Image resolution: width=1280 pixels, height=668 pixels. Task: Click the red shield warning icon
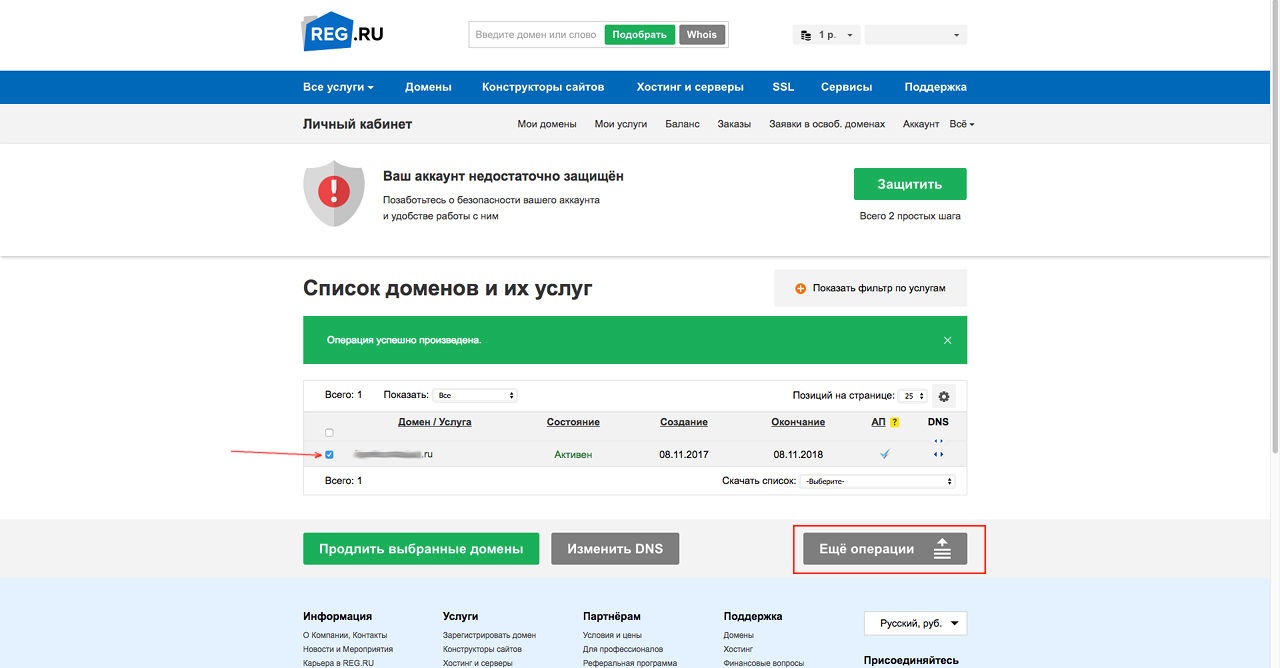[x=334, y=192]
